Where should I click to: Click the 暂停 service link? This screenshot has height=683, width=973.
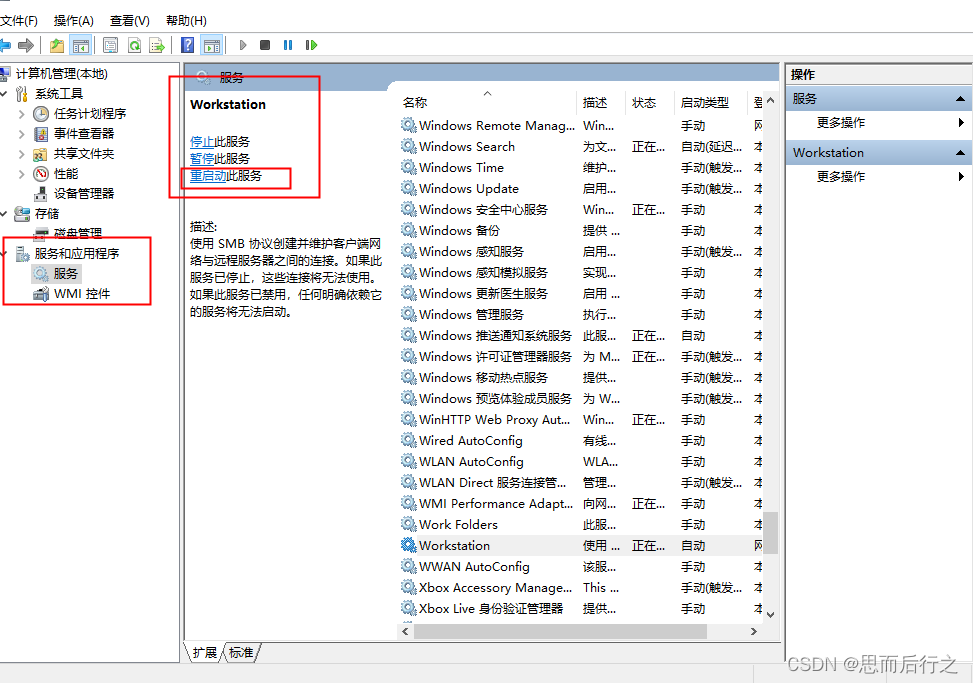(202, 158)
